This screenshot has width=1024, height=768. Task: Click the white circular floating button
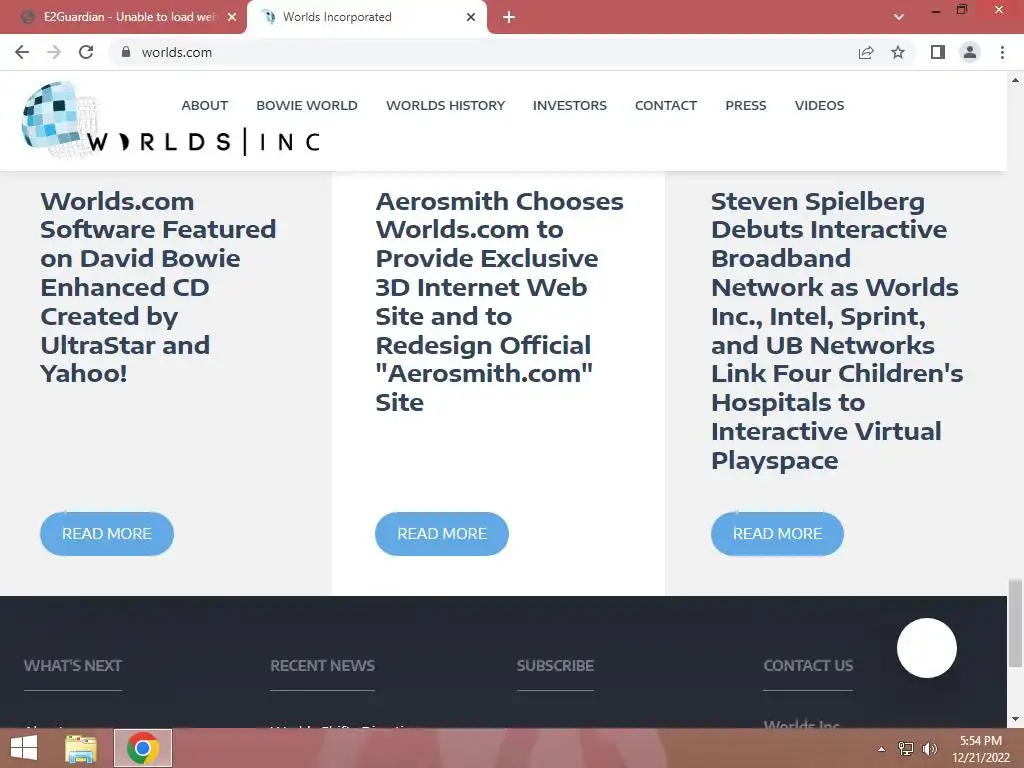(x=927, y=648)
